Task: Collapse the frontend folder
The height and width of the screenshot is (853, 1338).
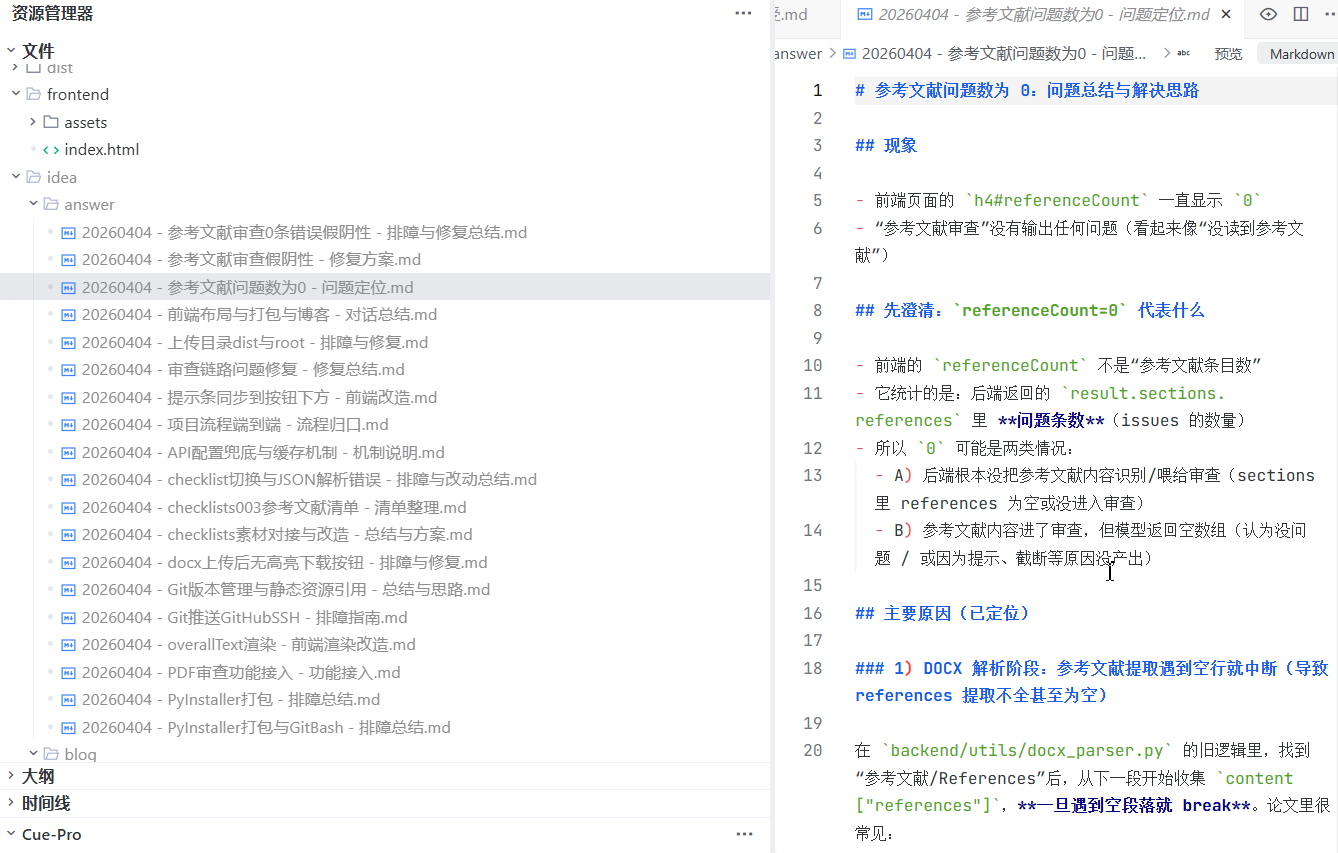Action: [x=16, y=94]
